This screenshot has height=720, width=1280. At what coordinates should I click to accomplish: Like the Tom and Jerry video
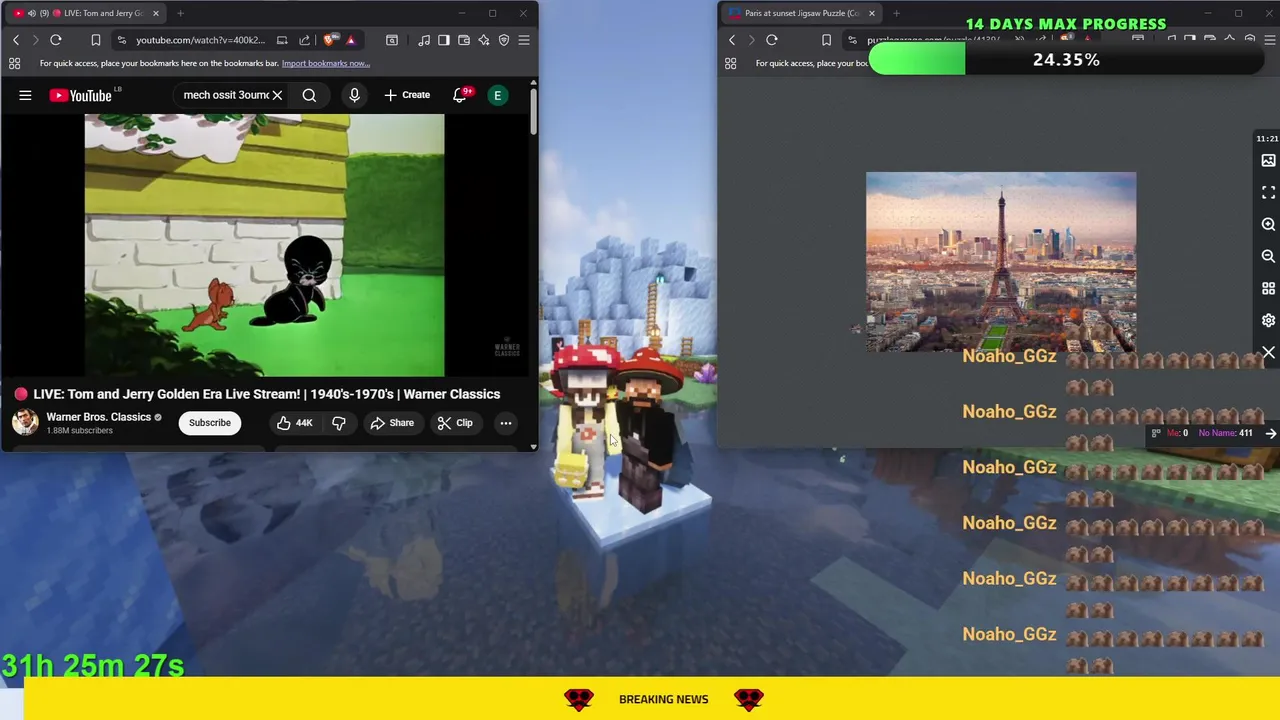295,423
